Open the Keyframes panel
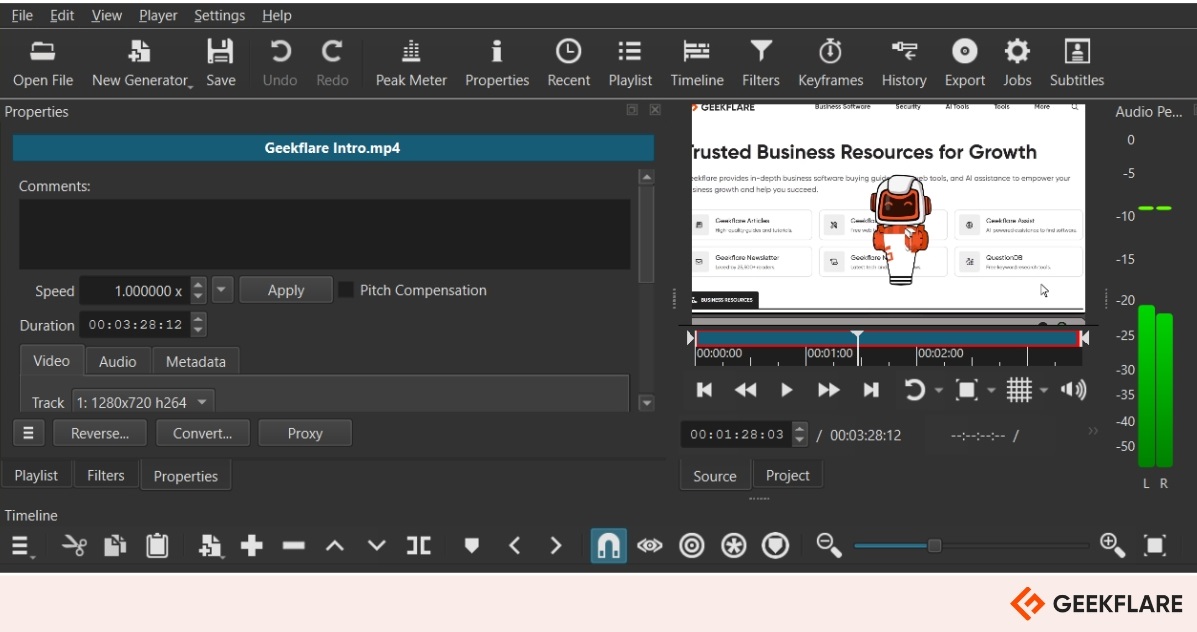This screenshot has width=1197, height=632. pos(831,63)
